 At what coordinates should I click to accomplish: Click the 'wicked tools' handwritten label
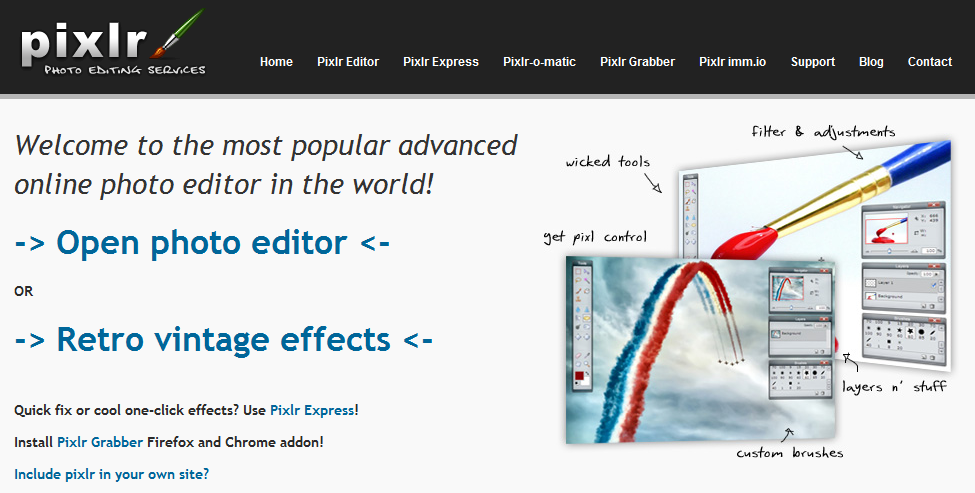608,162
